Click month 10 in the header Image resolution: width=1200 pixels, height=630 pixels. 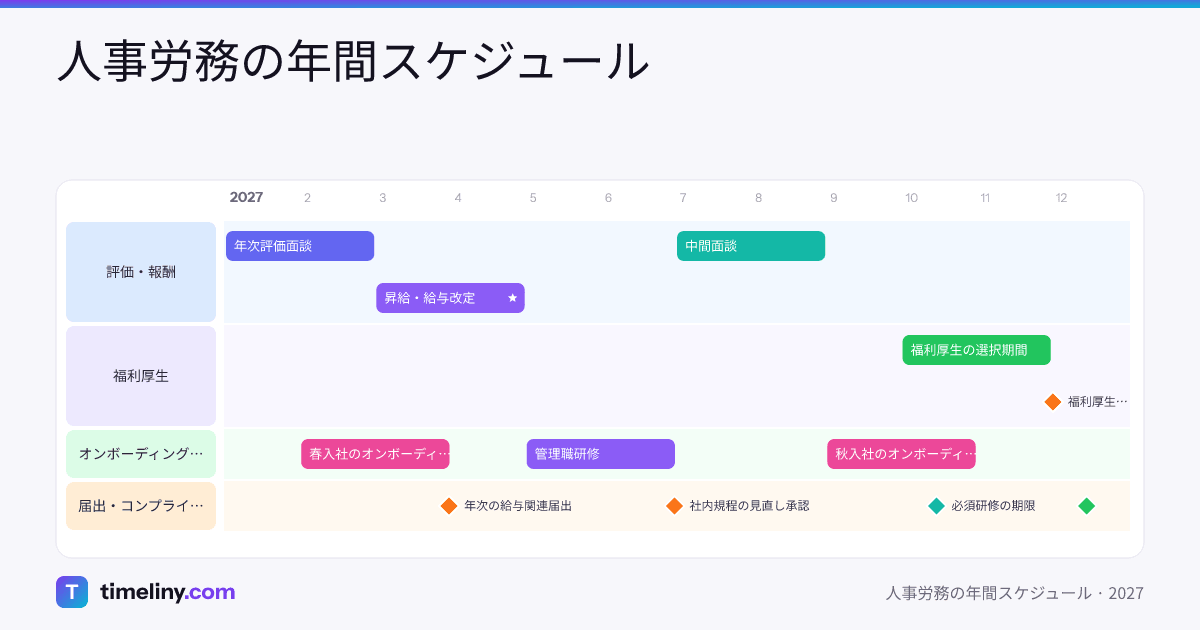(x=911, y=198)
